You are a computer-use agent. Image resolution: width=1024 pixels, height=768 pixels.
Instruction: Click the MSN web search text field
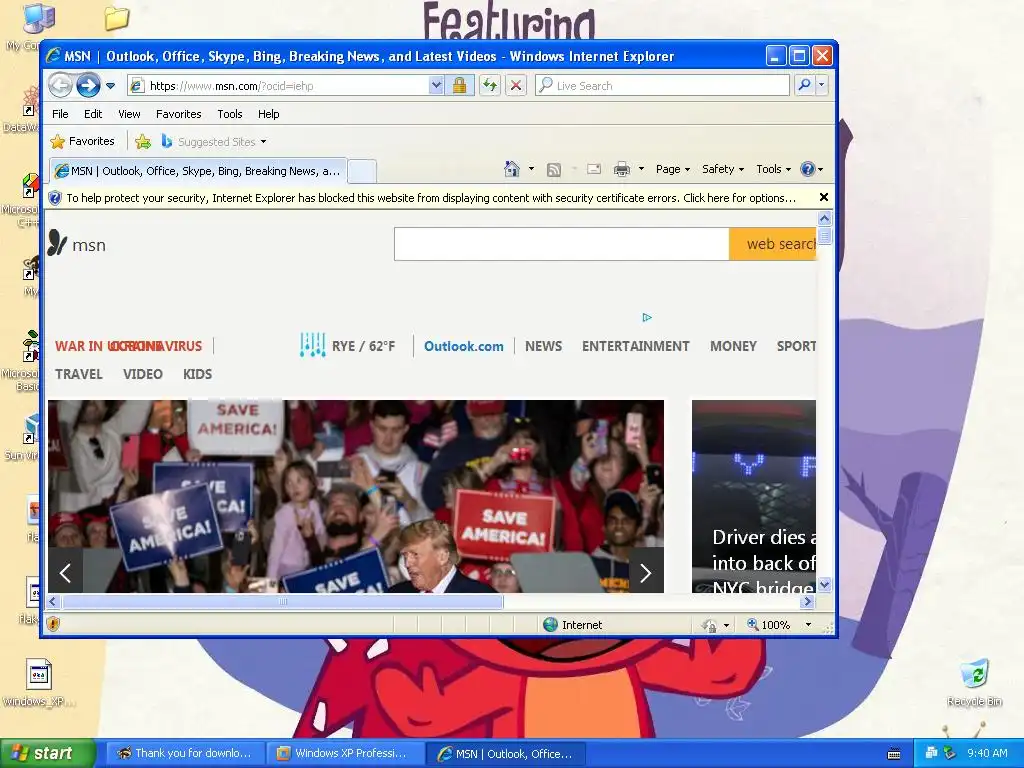562,244
